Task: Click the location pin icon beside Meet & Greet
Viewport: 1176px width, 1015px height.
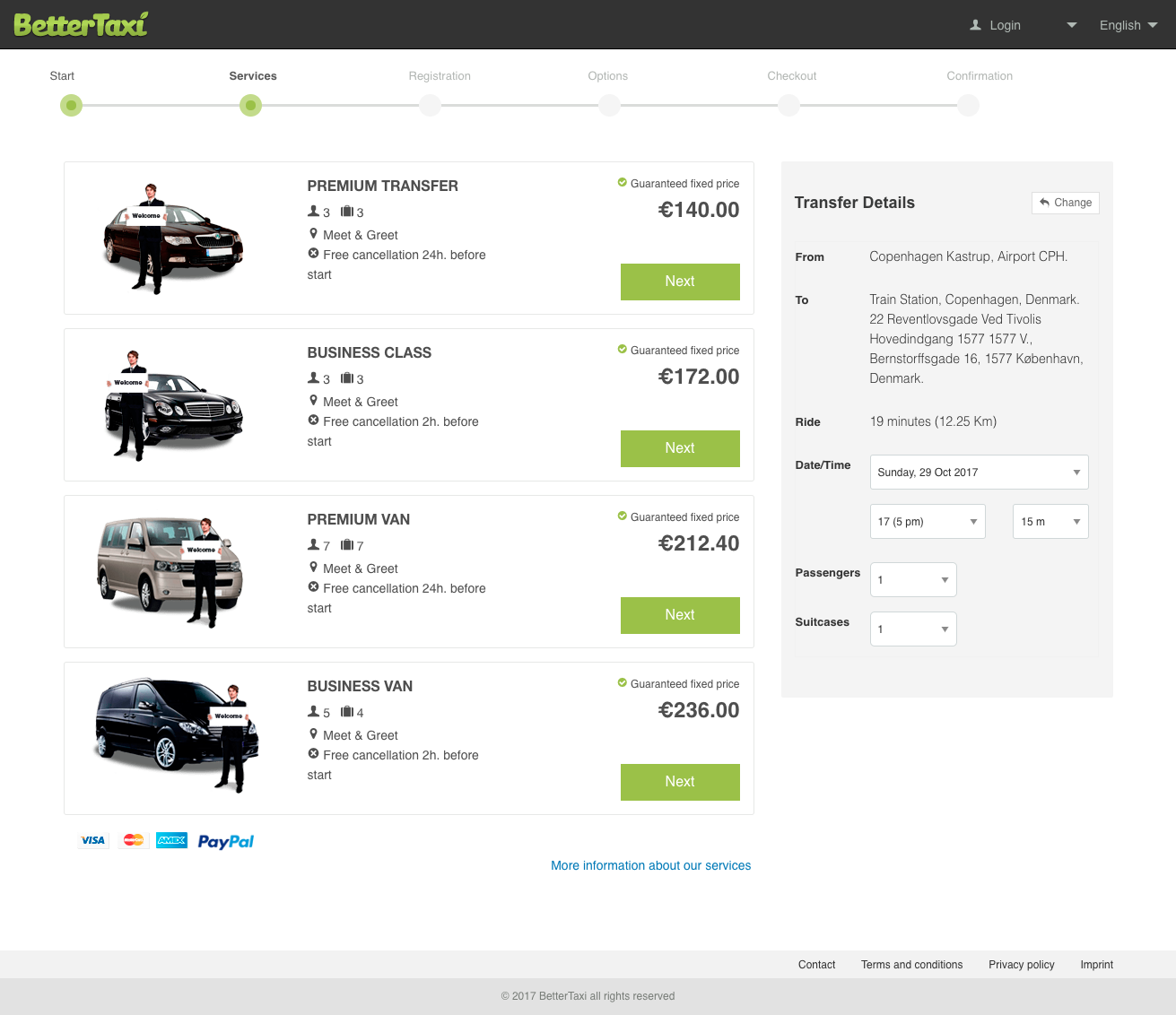Action: [x=313, y=234]
